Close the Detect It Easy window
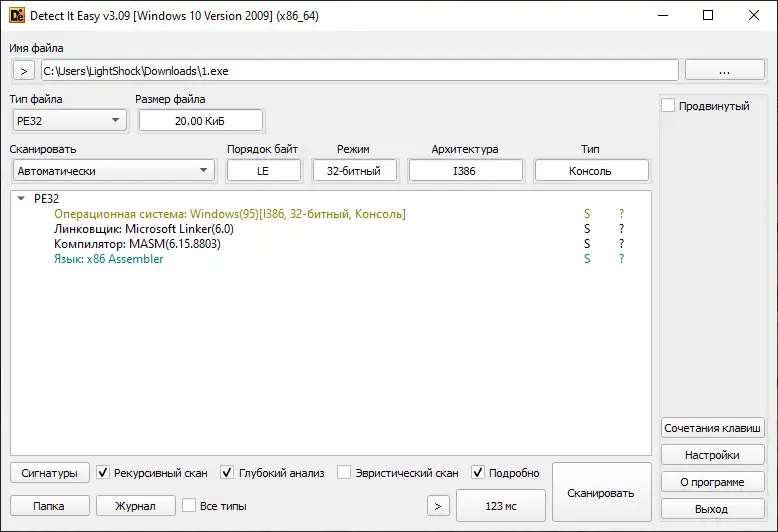778x532 pixels. point(754,15)
